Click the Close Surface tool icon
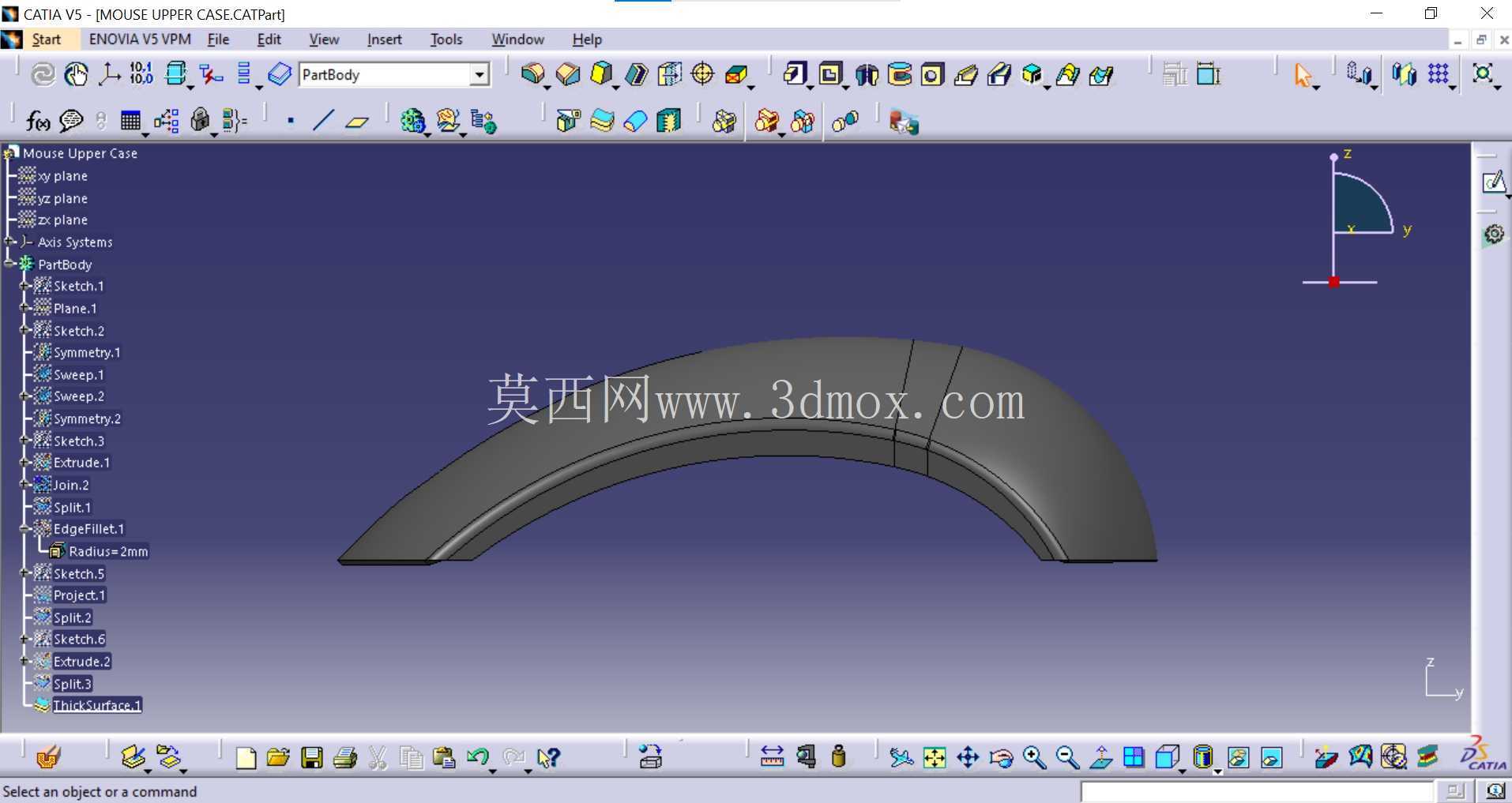 635,121
